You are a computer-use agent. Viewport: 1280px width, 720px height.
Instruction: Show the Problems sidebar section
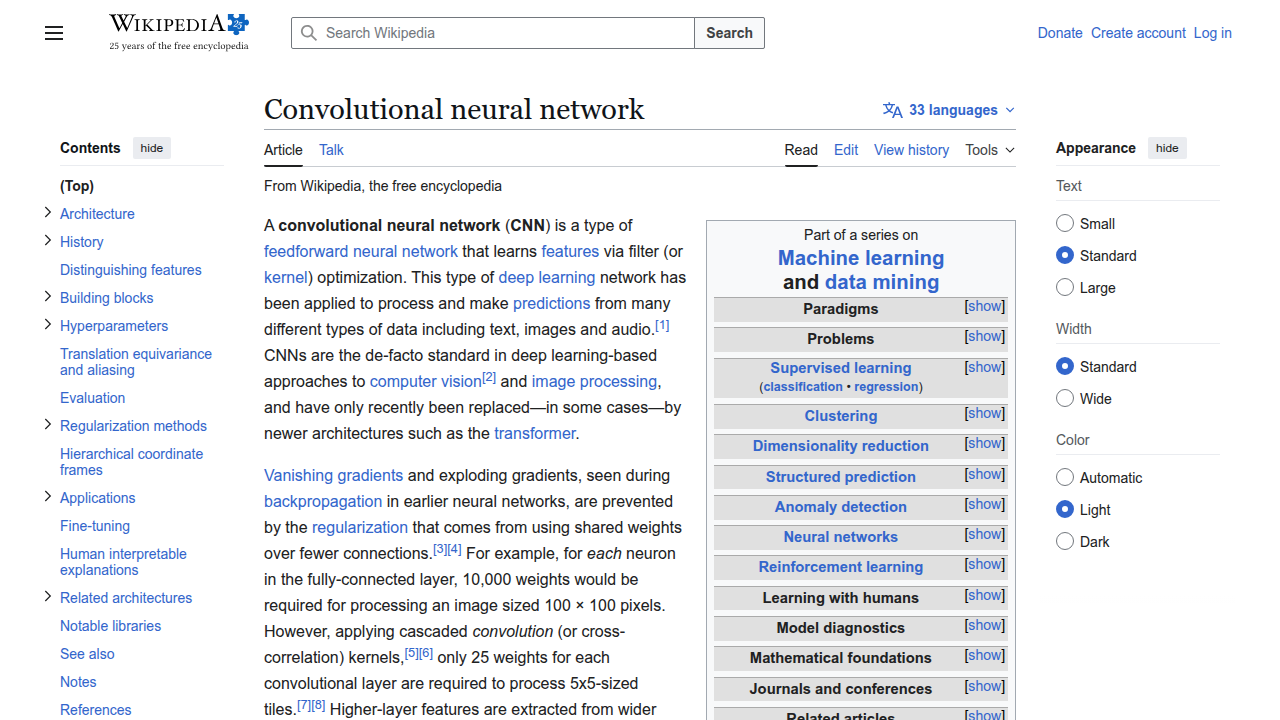tap(985, 337)
